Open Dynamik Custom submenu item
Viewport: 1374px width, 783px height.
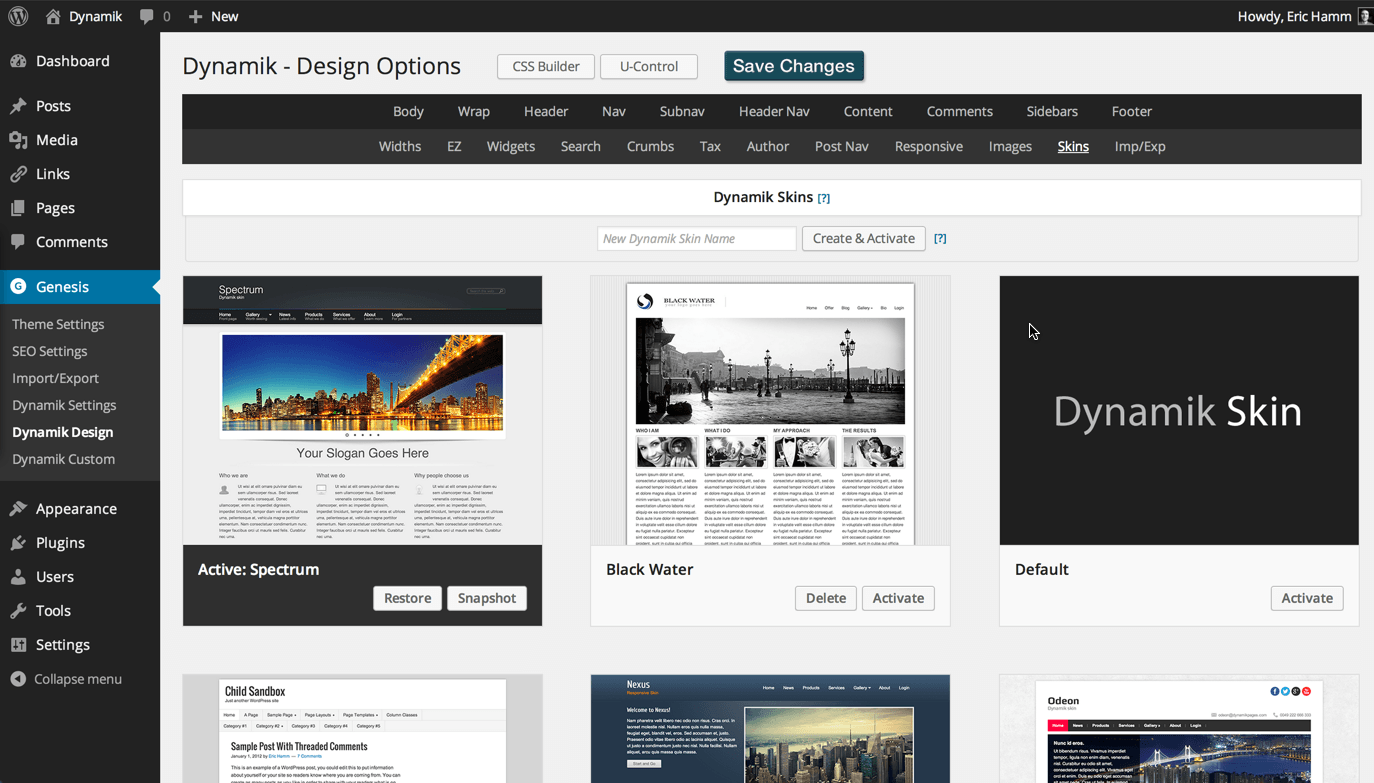click(x=64, y=459)
